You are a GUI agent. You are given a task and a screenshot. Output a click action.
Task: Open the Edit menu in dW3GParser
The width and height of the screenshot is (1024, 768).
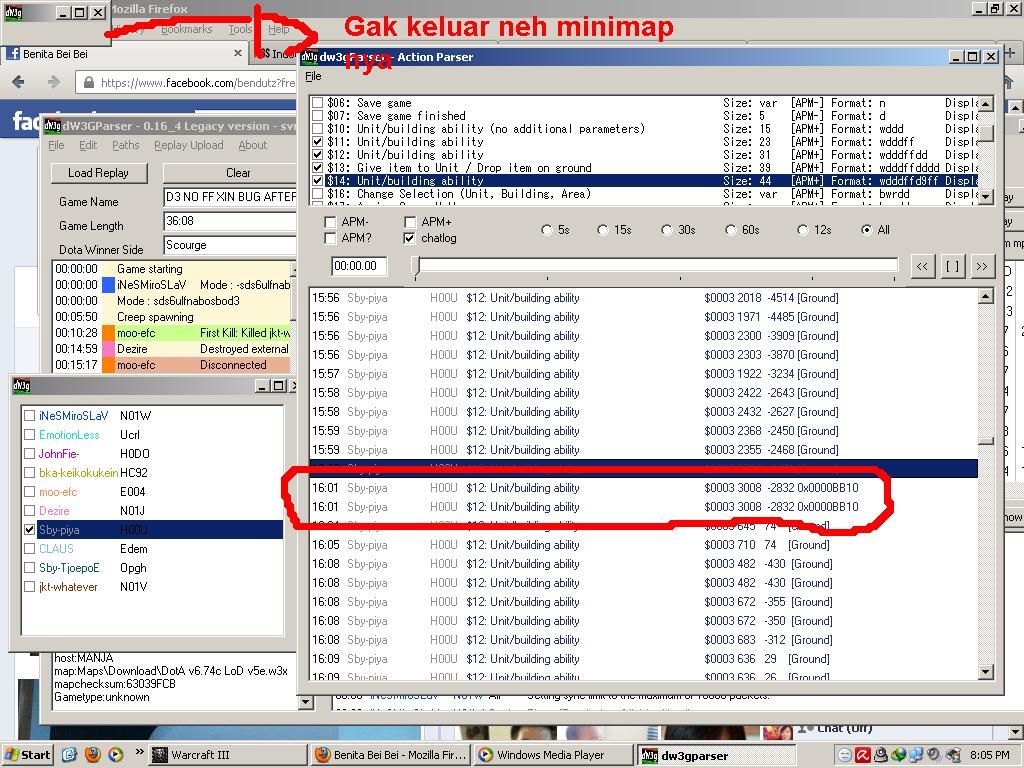click(x=88, y=145)
